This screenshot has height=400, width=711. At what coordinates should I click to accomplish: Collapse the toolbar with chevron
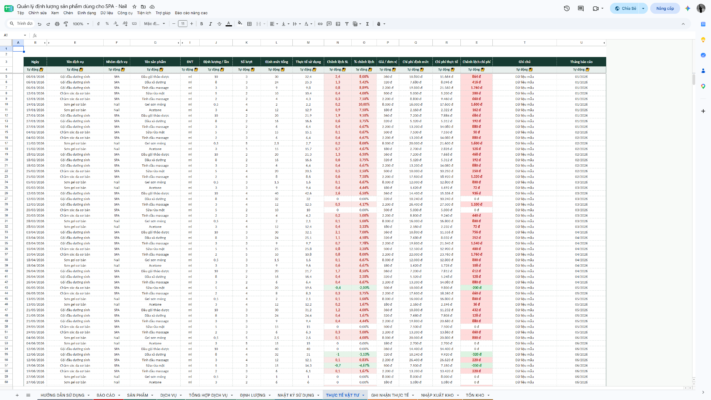[683, 24]
